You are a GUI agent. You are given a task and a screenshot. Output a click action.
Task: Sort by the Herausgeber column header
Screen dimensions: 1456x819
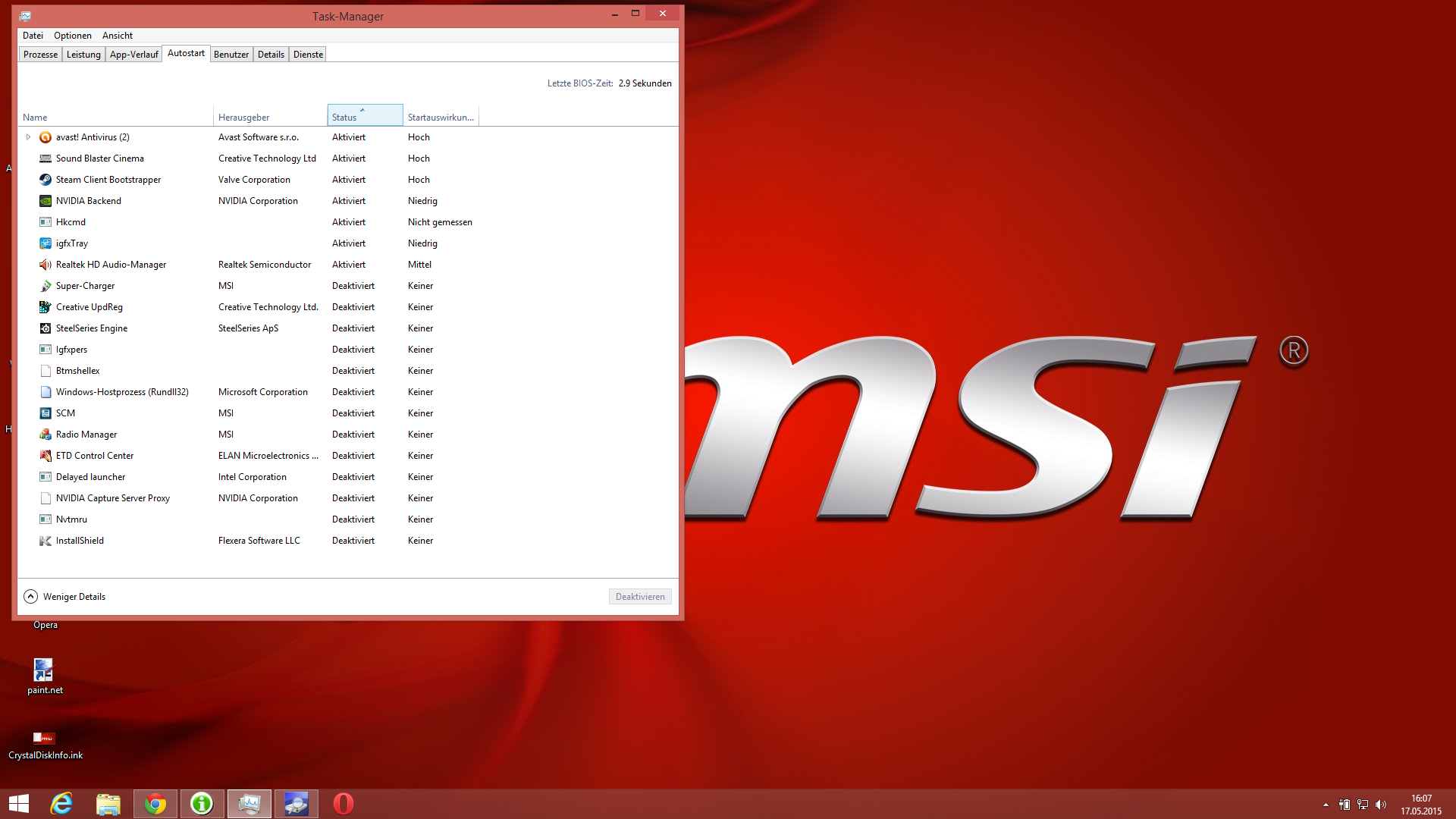(x=270, y=117)
